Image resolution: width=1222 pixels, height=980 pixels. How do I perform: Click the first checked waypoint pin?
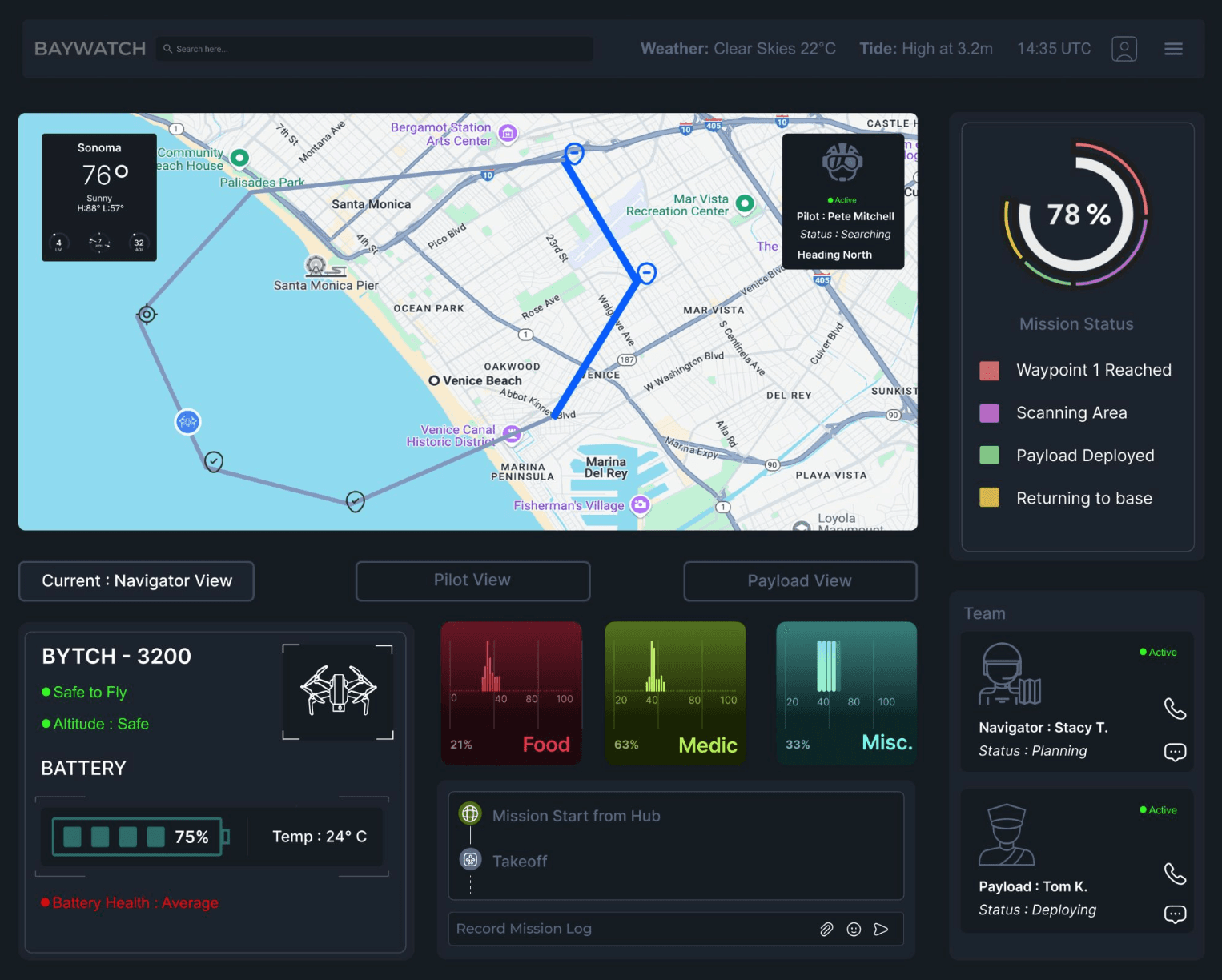coord(214,462)
